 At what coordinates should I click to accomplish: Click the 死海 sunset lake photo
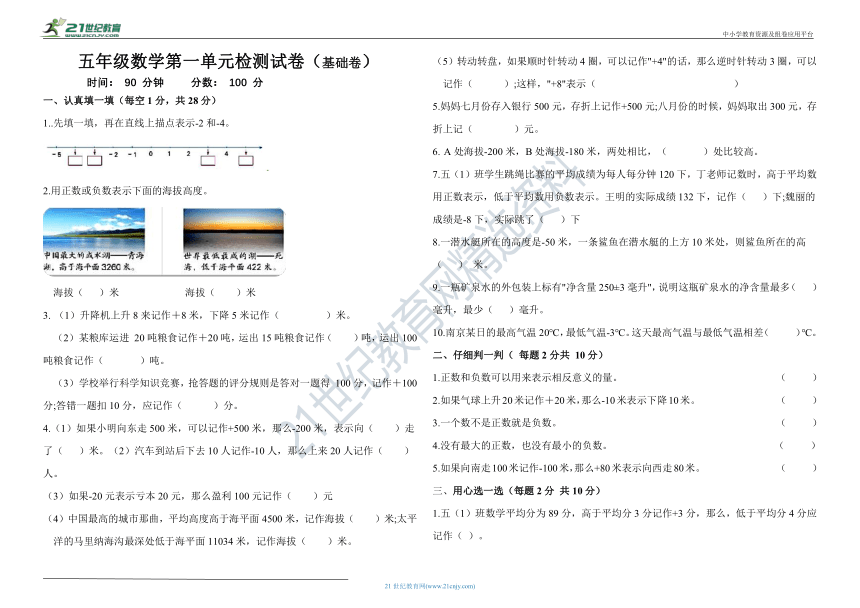pos(234,229)
